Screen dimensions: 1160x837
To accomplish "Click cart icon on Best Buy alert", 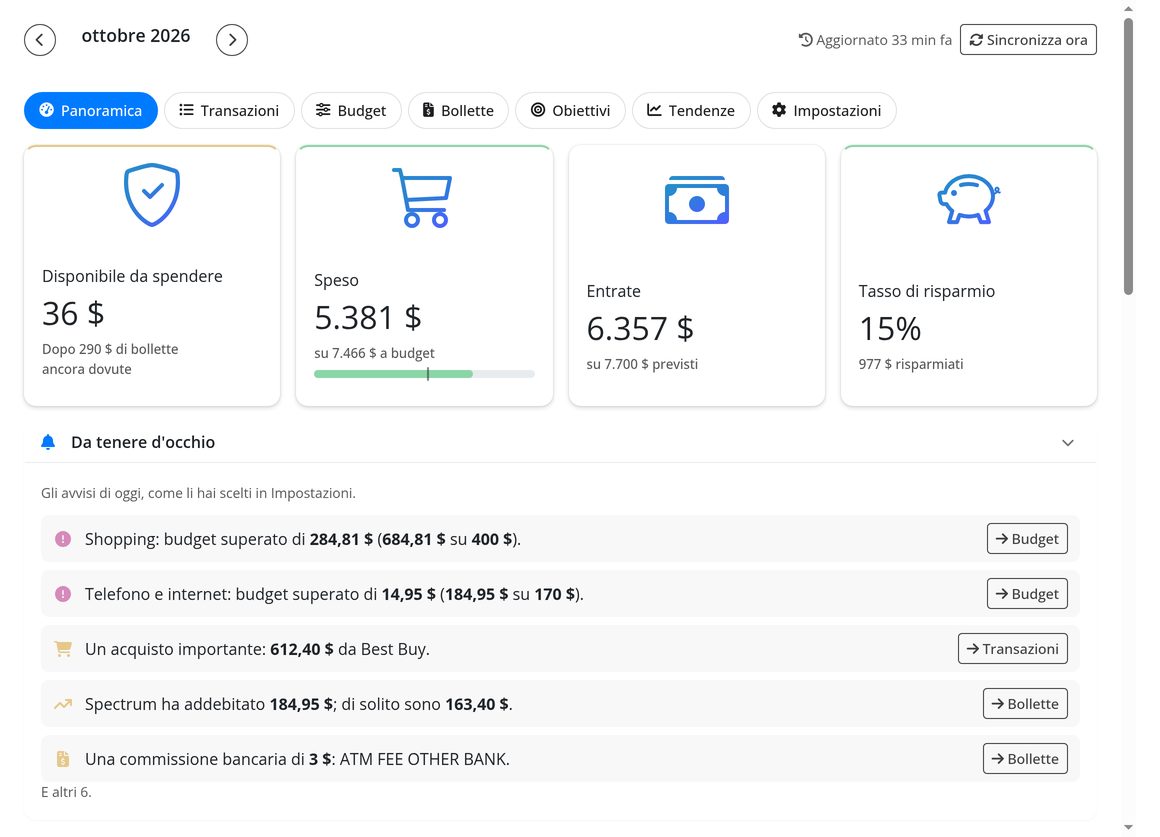I will (63, 649).
